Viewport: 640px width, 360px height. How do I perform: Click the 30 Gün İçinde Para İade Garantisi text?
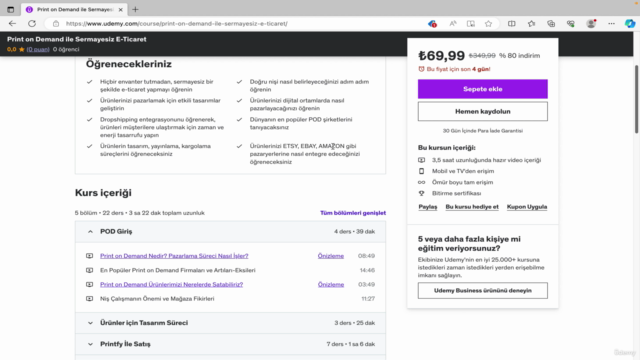coord(482,131)
